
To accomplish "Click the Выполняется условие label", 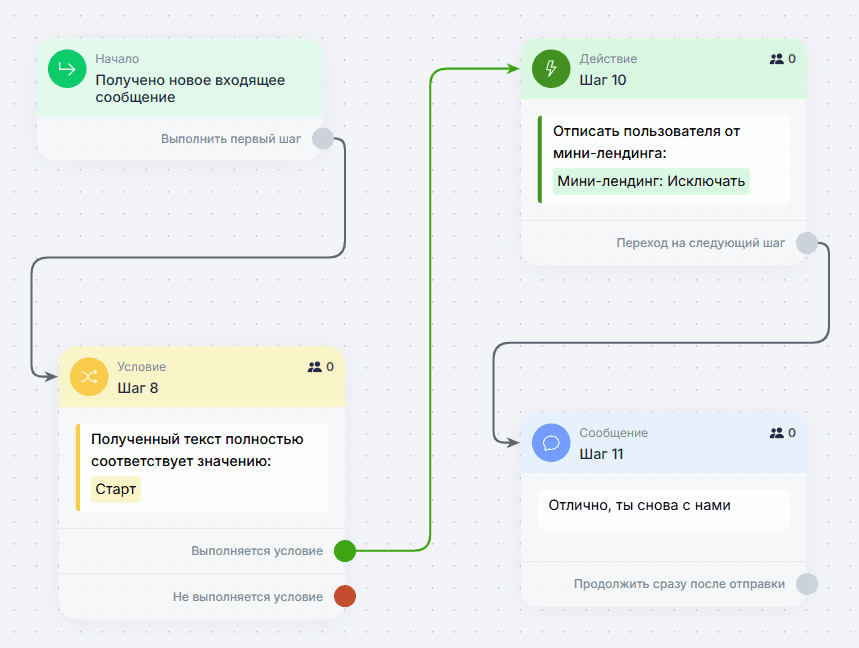I will pos(257,551).
